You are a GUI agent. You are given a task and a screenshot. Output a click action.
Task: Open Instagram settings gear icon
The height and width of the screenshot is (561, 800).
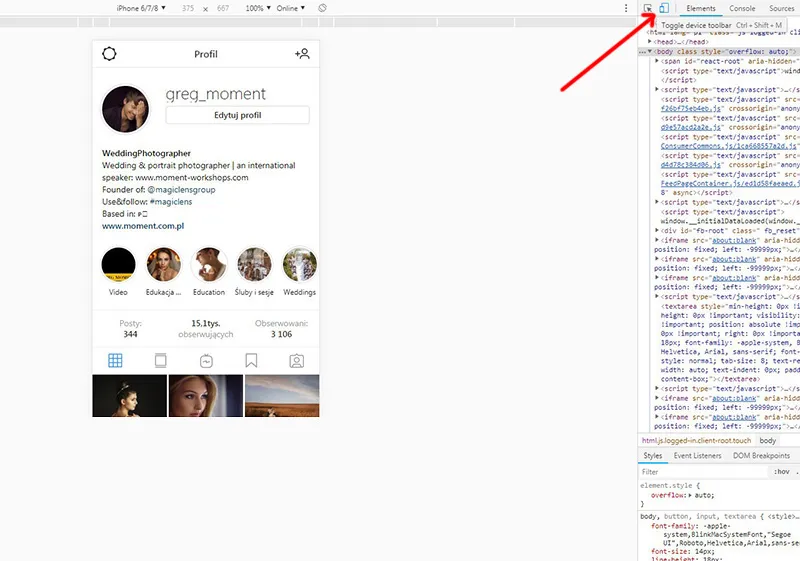109,54
